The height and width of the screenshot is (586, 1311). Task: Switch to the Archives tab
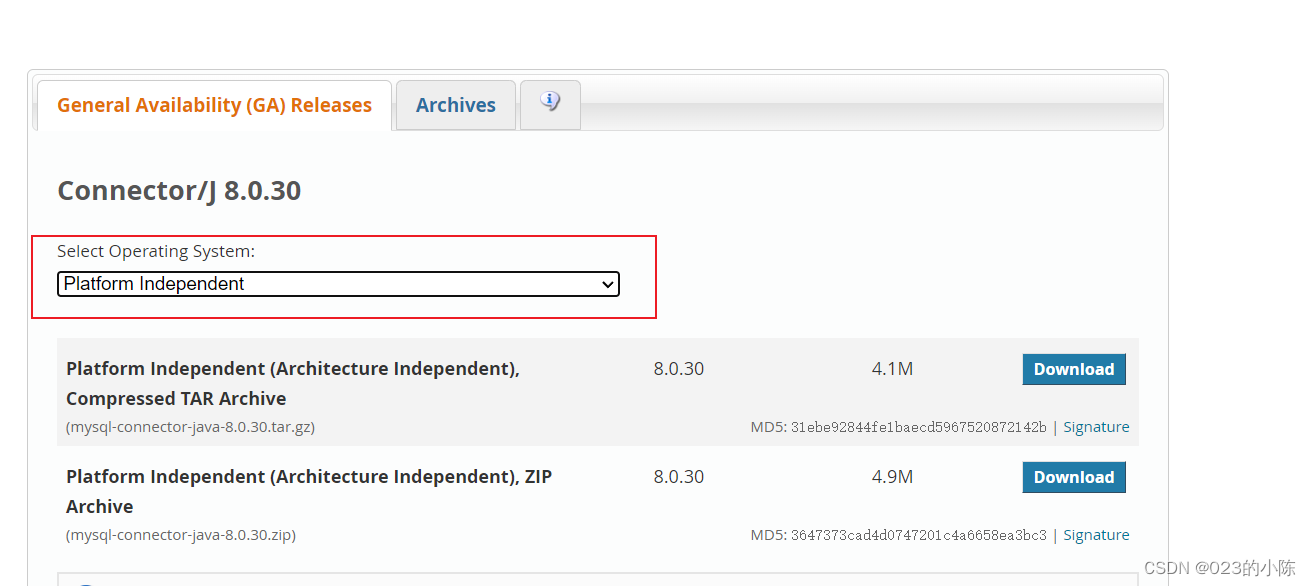[x=455, y=104]
